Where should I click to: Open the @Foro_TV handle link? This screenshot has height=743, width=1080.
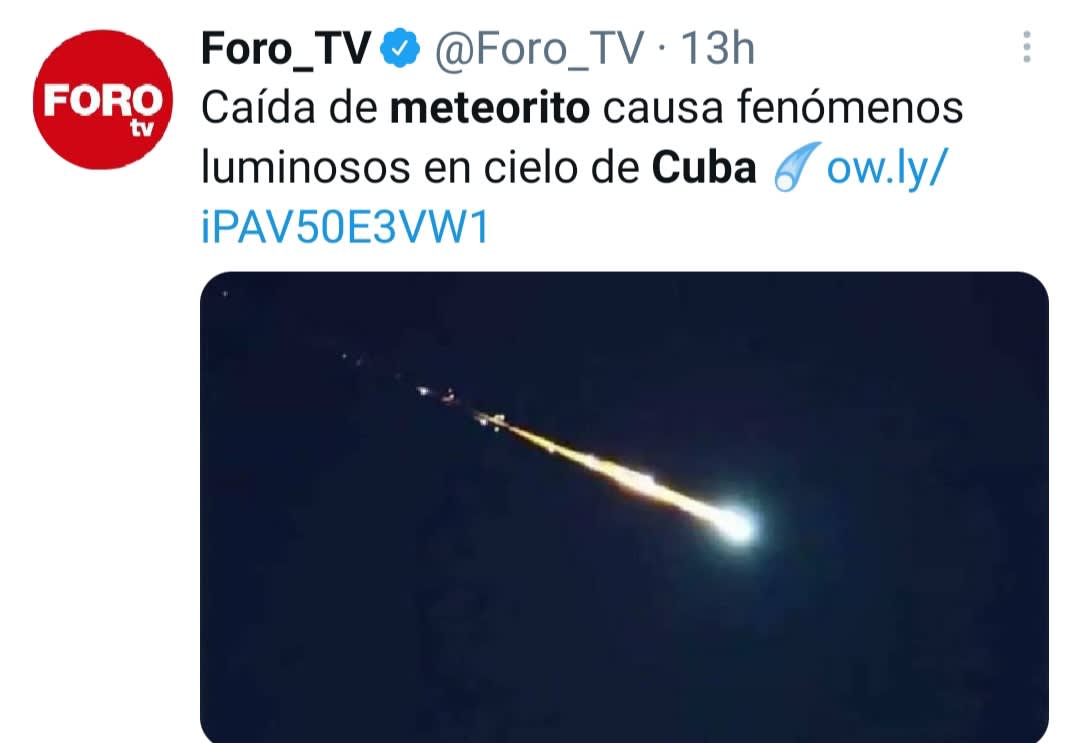[539, 48]
